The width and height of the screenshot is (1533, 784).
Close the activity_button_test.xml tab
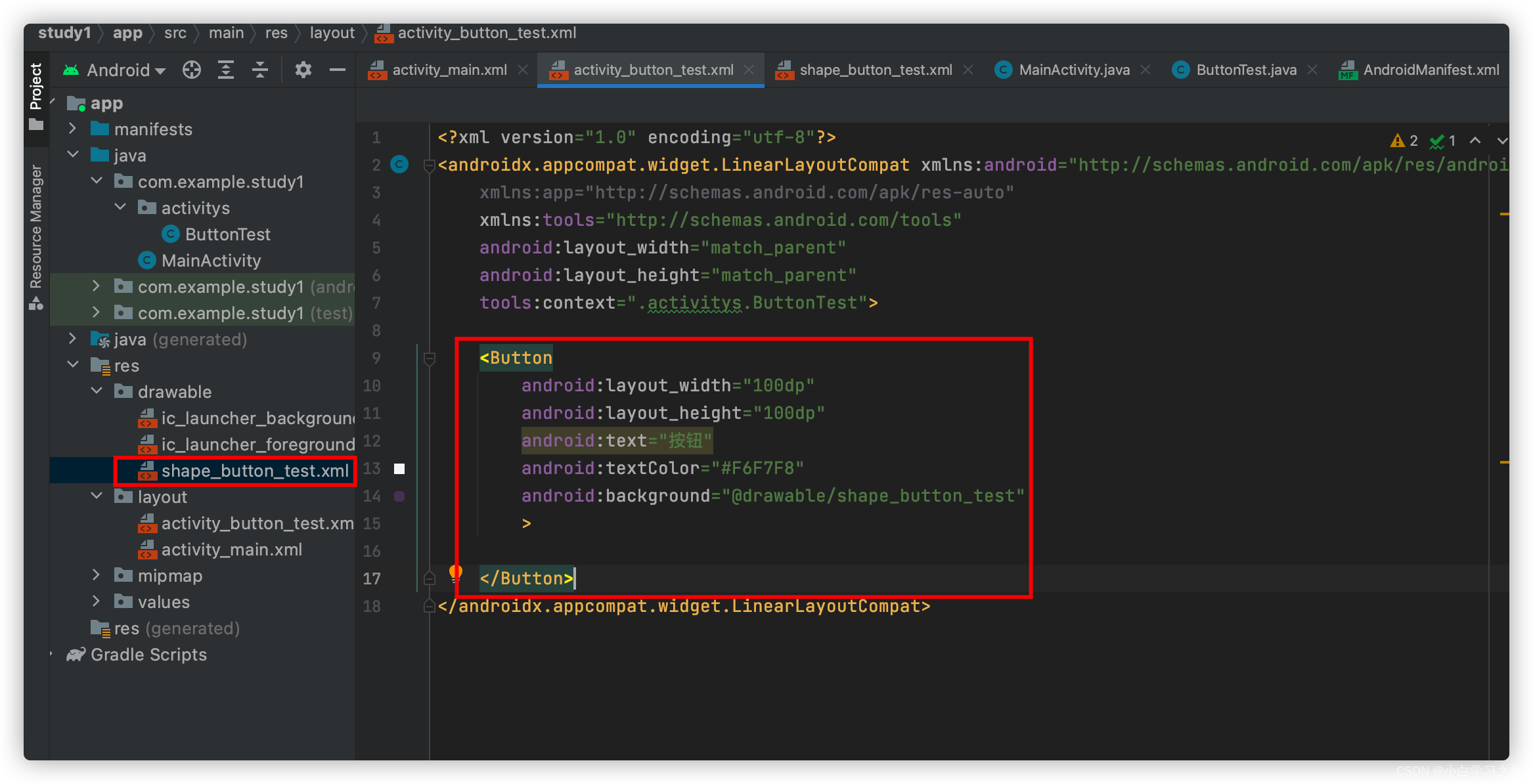(749, 70)
